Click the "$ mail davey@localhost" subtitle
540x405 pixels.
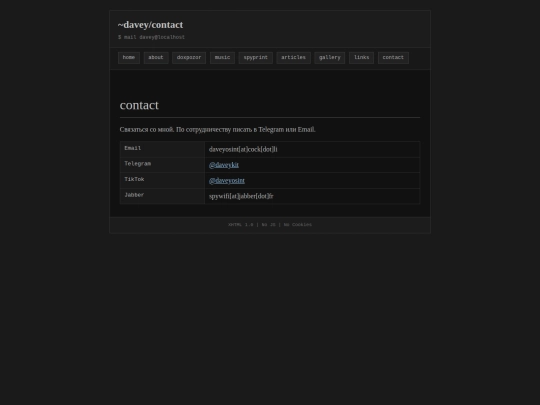152,37
